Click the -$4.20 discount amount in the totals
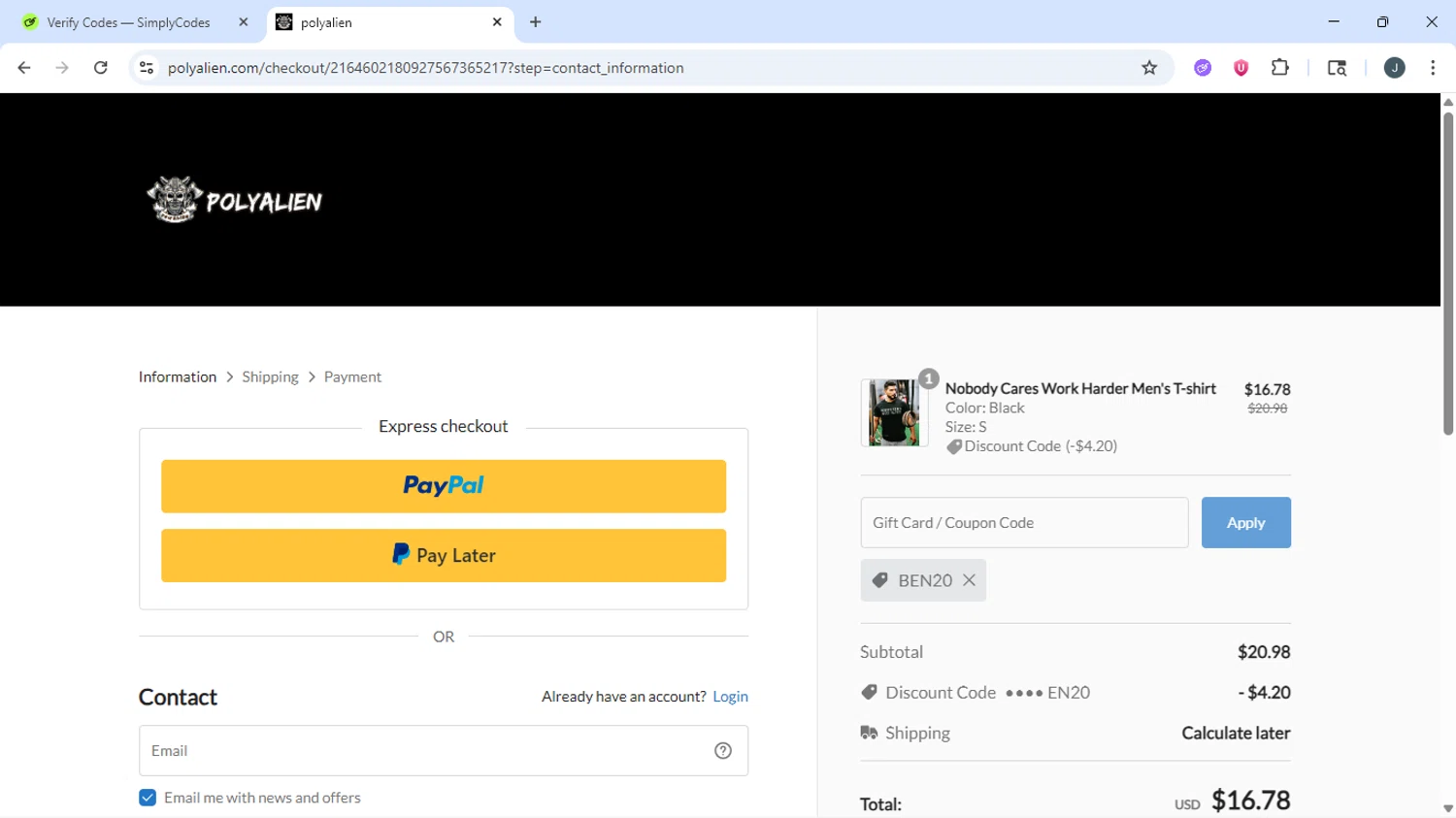This screenshot has width=1456, height=818. pyautogui.click(x=1265, y=692)
